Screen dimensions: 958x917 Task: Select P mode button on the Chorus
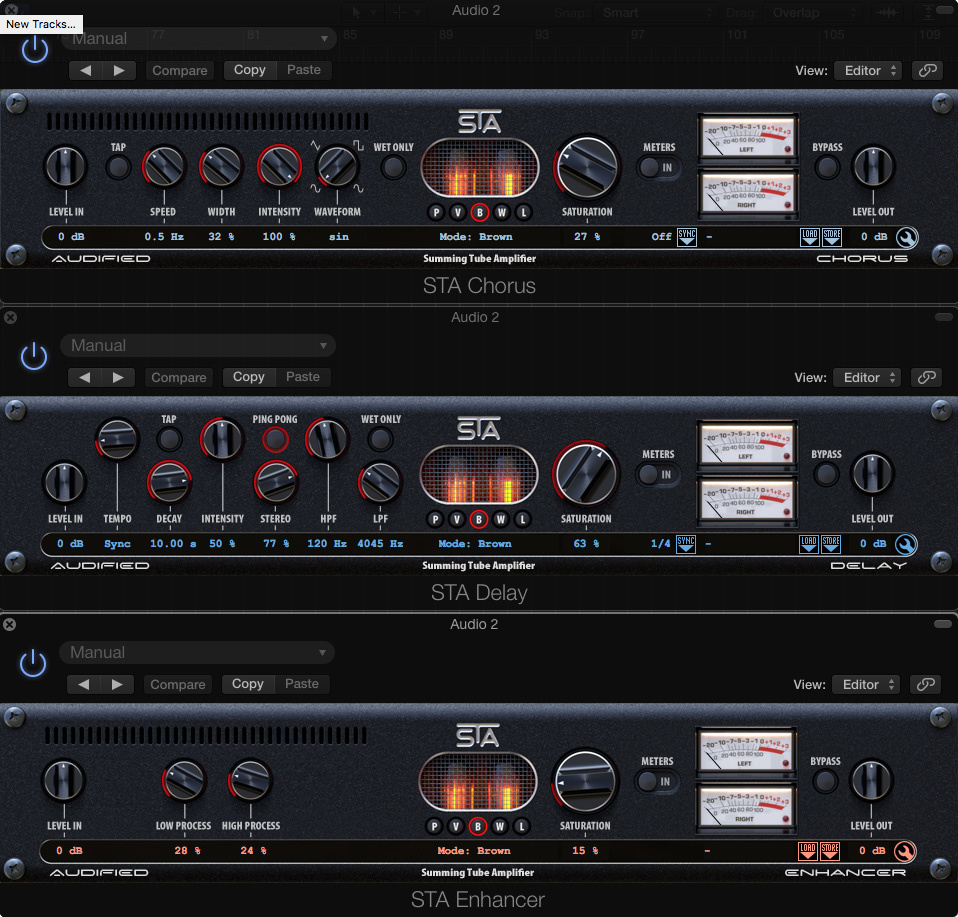pyautogui.click(x=436, y=213)
